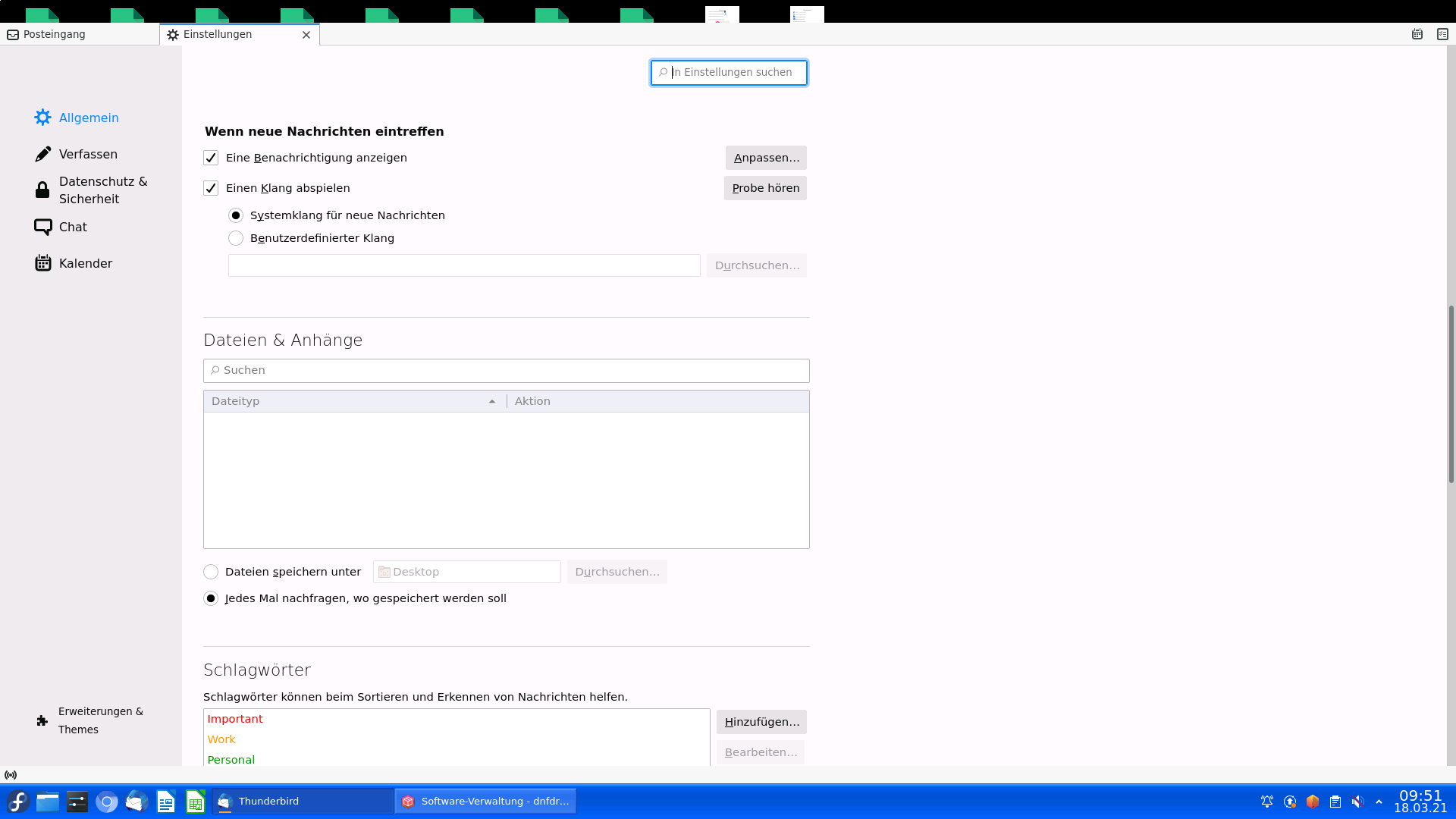Viewport: 1456px width, 819px height.
Task: Open Erweiterungen & Themes puzzle icon
Action: [42, 720]
